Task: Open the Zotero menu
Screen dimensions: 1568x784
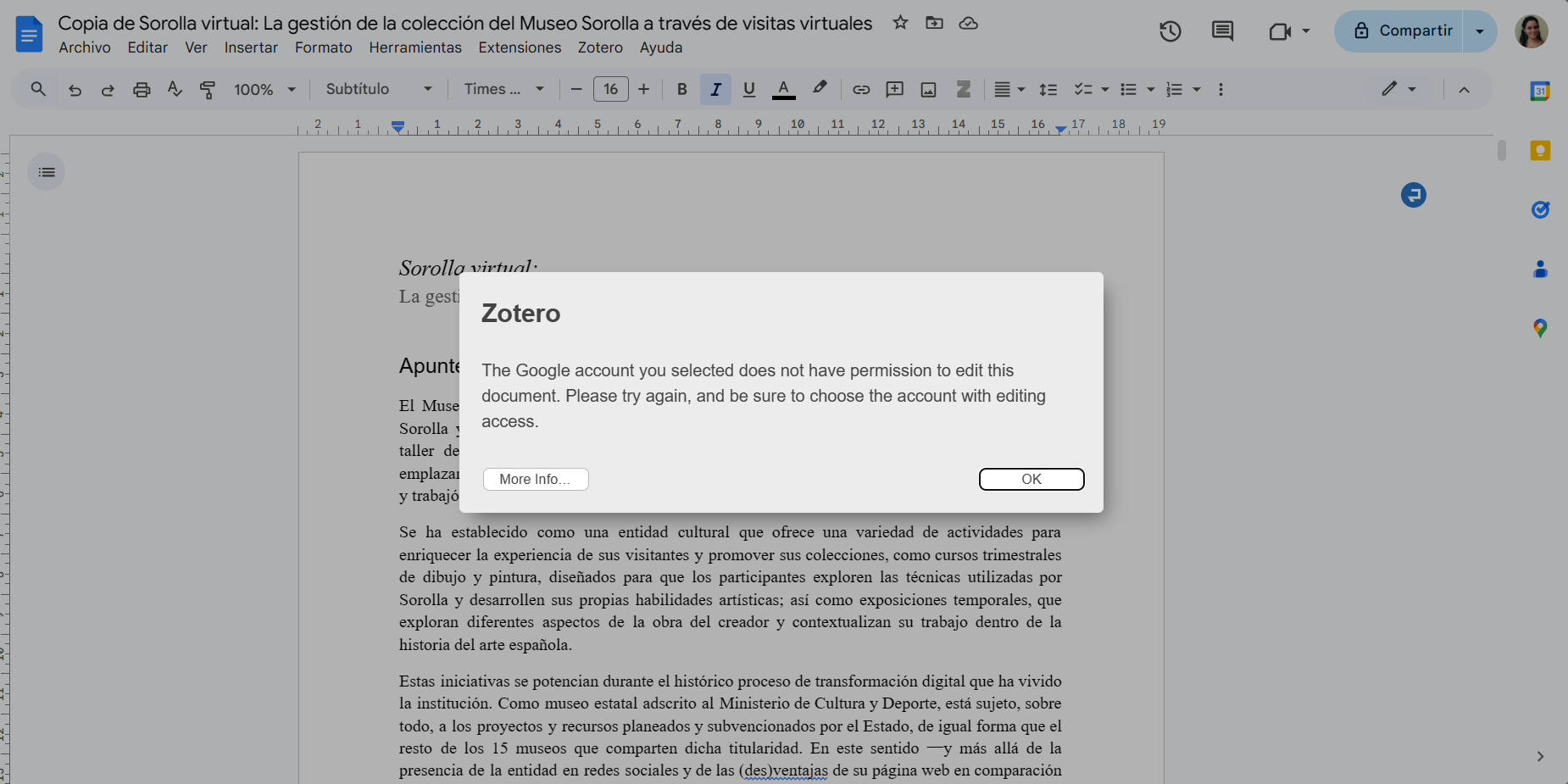Action: [x=600, y=47]
